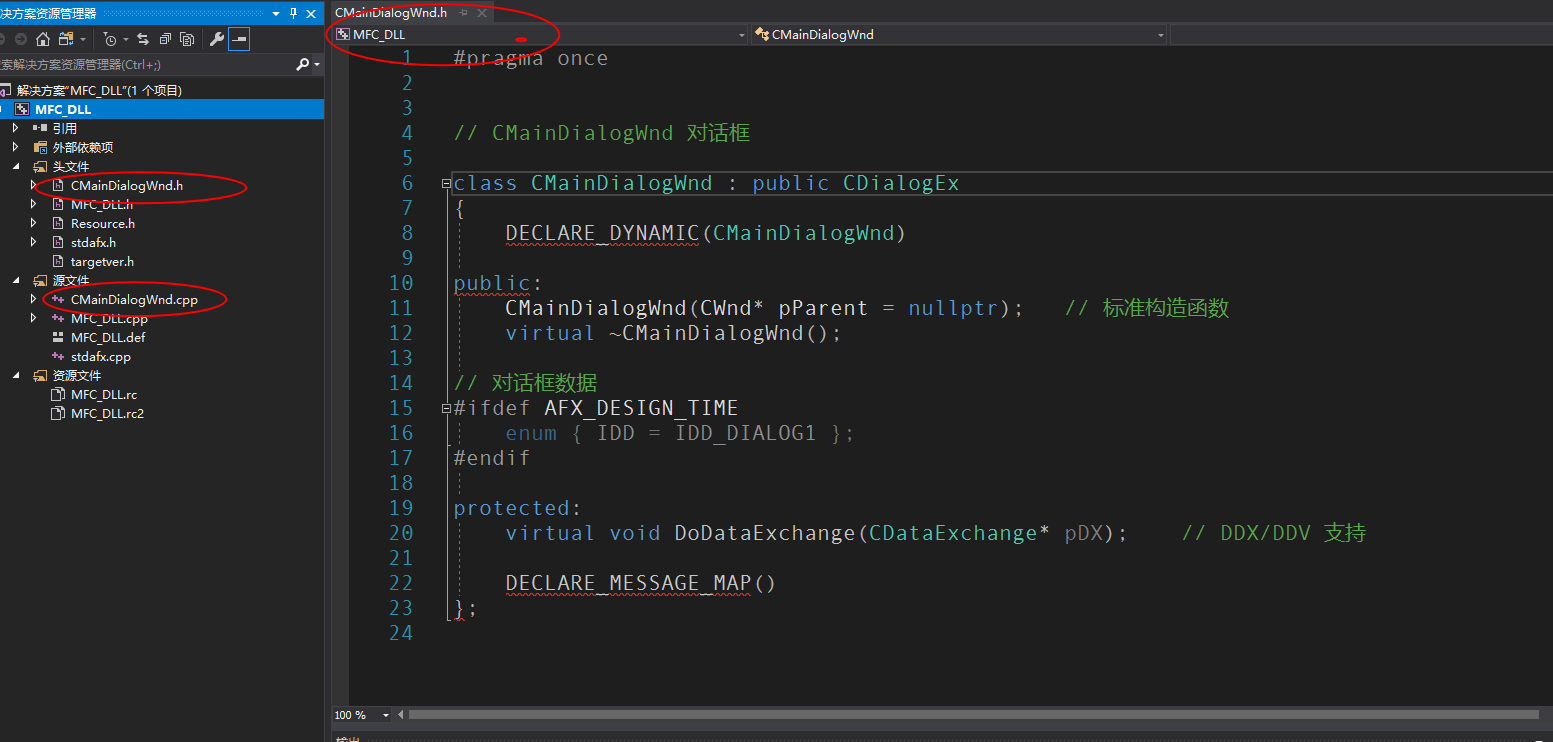Click the search magnifier icon
1553x742 pixels.
pos(303,64)
